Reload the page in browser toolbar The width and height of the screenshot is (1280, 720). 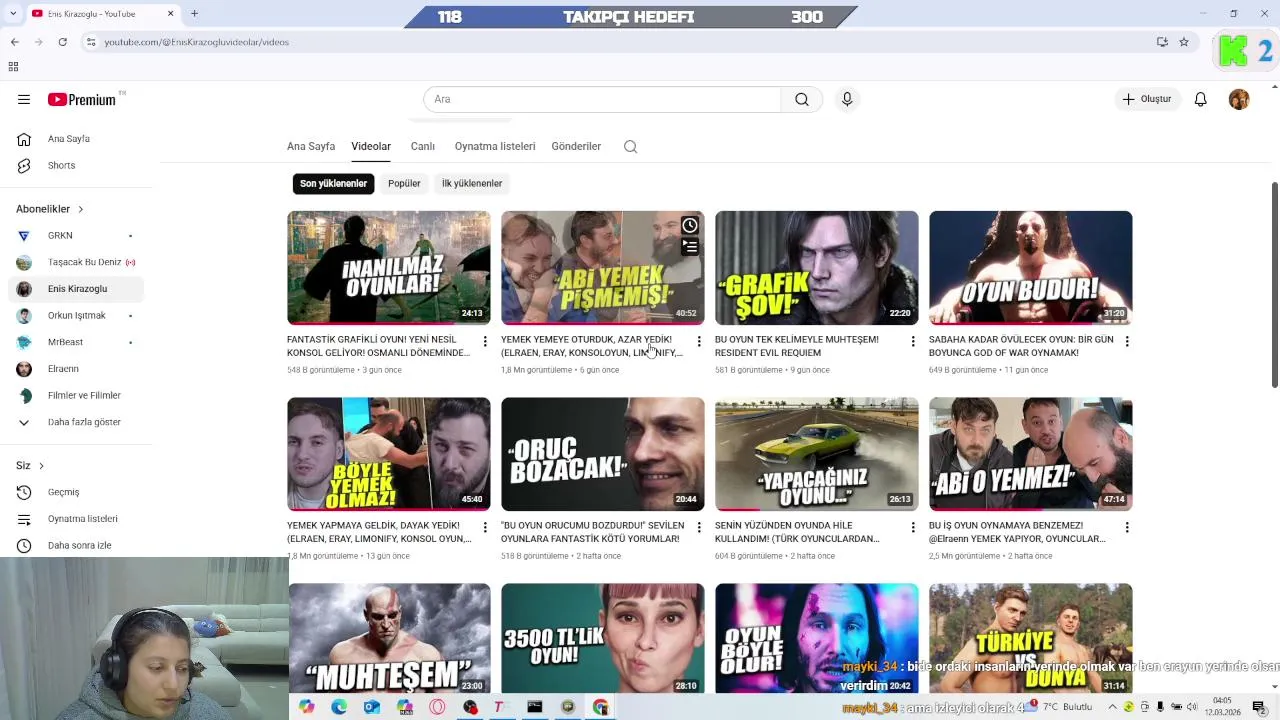pyautogui.click(x=62, y=42)
